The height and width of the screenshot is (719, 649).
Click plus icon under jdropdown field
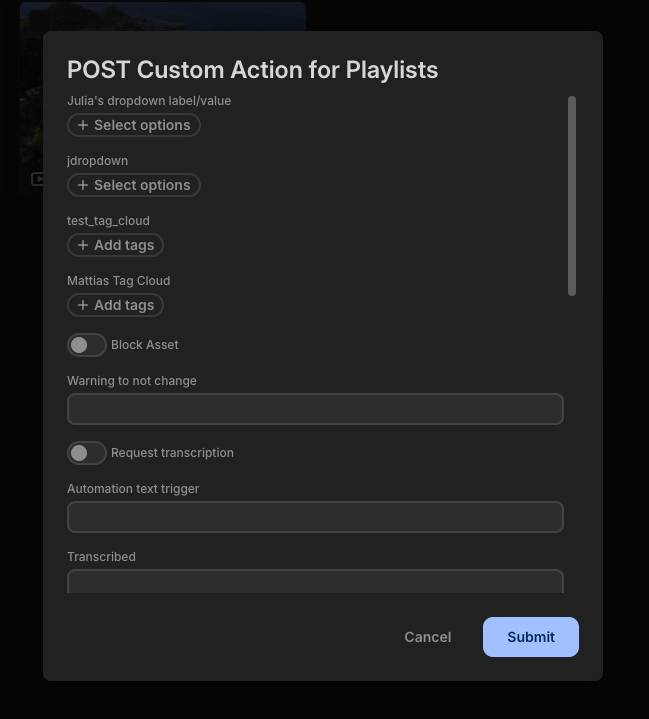pyautogui.click(x=83, y=185)
